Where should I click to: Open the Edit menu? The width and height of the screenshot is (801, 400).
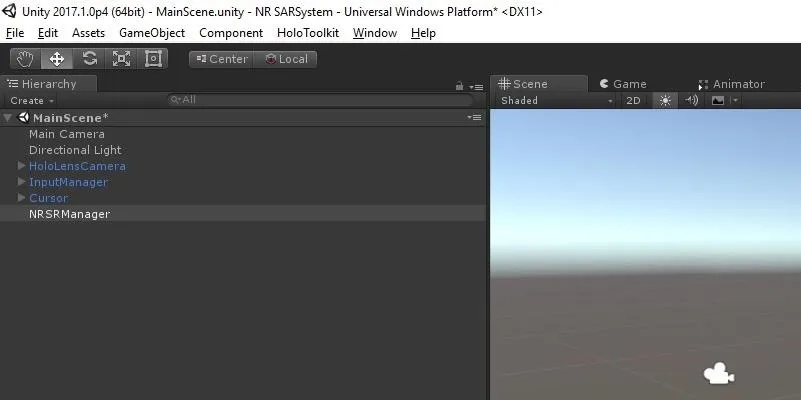click(48, 33)
